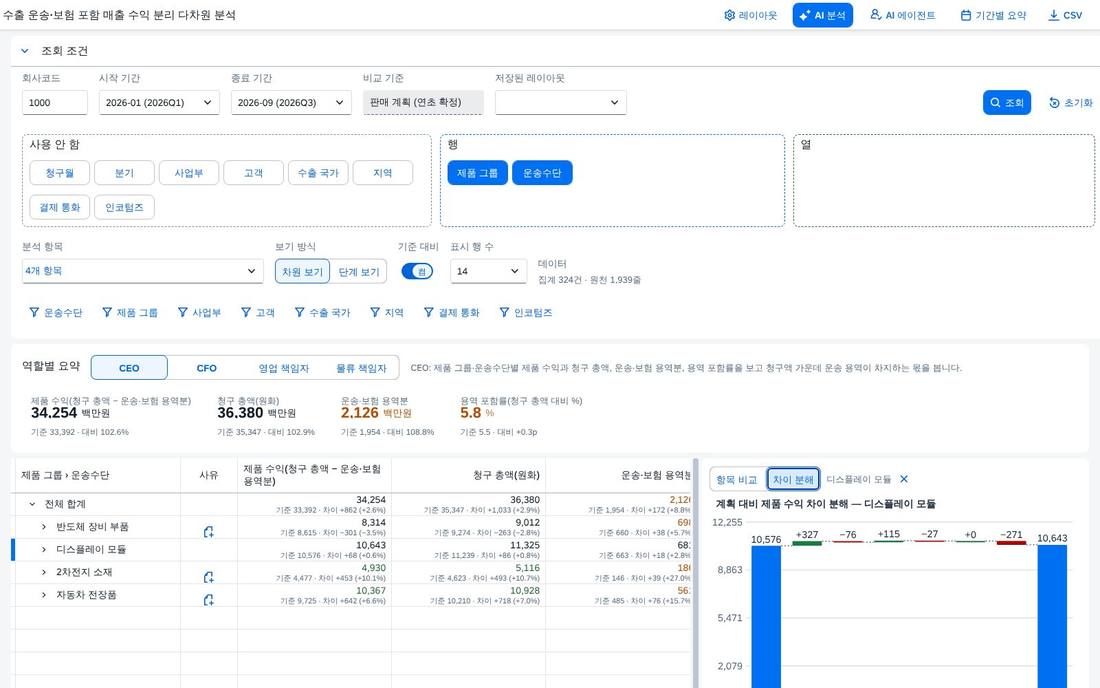Screen dimensions: 1100x688
Task: Click the 제품 그룹 row chip
Action: (x=477, y=173)
